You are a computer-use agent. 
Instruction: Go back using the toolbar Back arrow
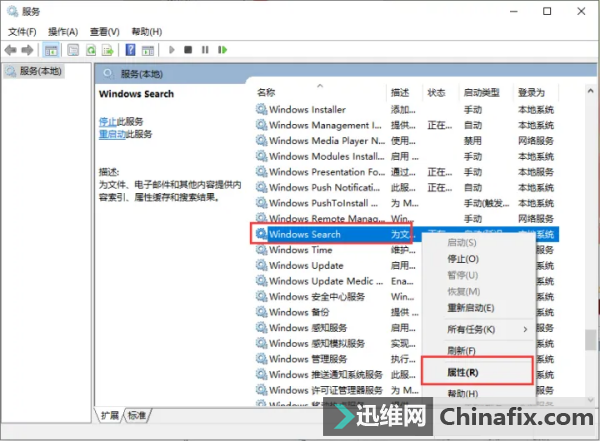pyautogui.click(x=10, y=50)
